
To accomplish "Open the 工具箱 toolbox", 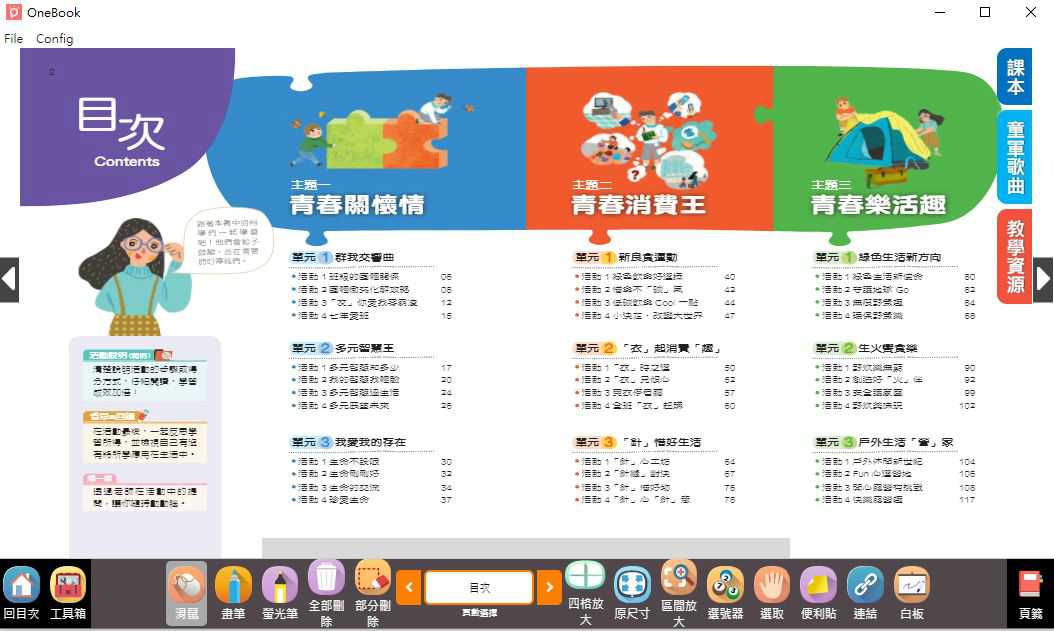I will 68,593.
